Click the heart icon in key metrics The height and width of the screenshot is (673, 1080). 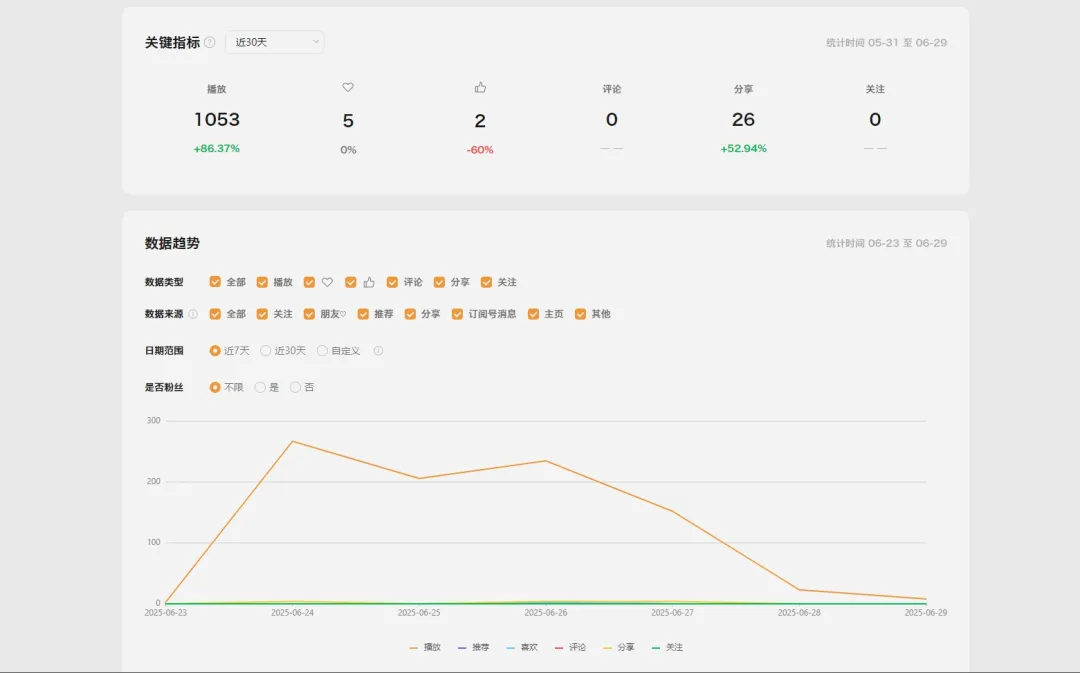click(348, 88)
